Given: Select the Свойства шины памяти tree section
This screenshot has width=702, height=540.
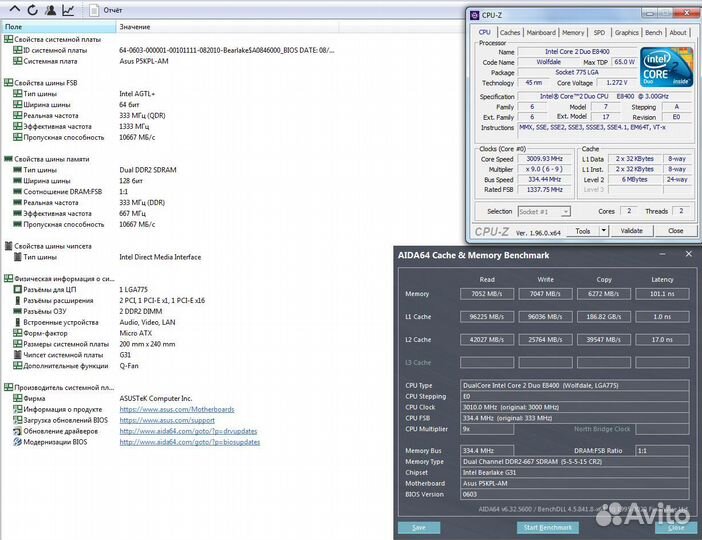Looking at the screenshot, I should click(51, 159).
